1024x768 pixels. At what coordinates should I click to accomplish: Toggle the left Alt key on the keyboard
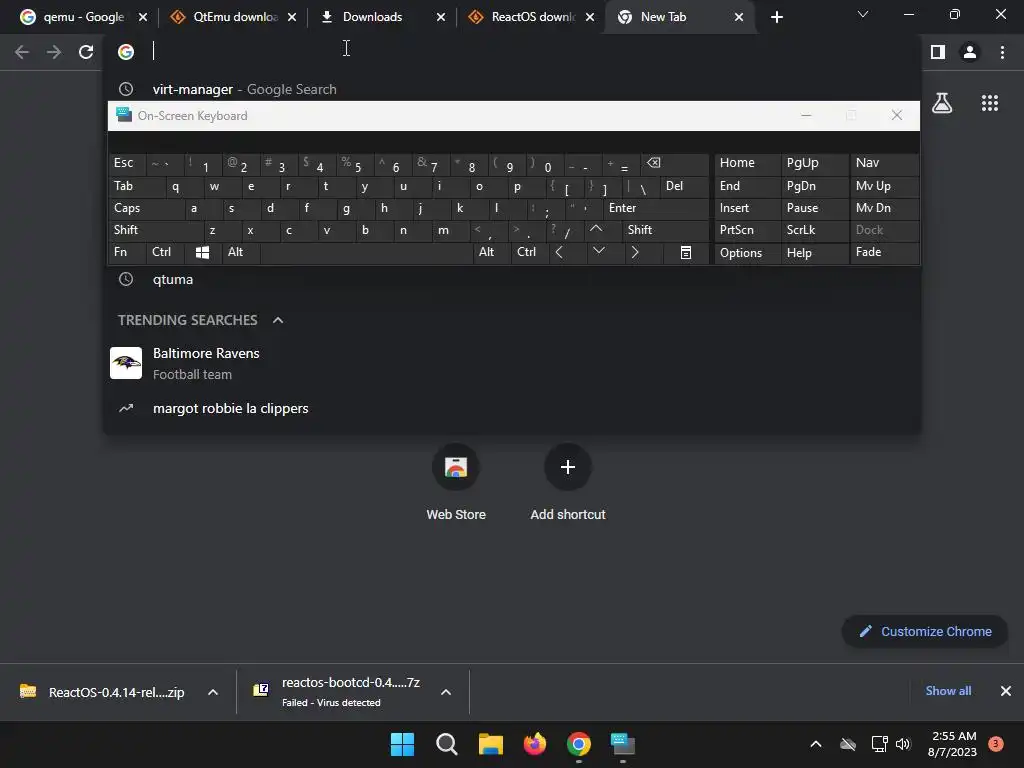pyautogui.click(x=242, y=252)
